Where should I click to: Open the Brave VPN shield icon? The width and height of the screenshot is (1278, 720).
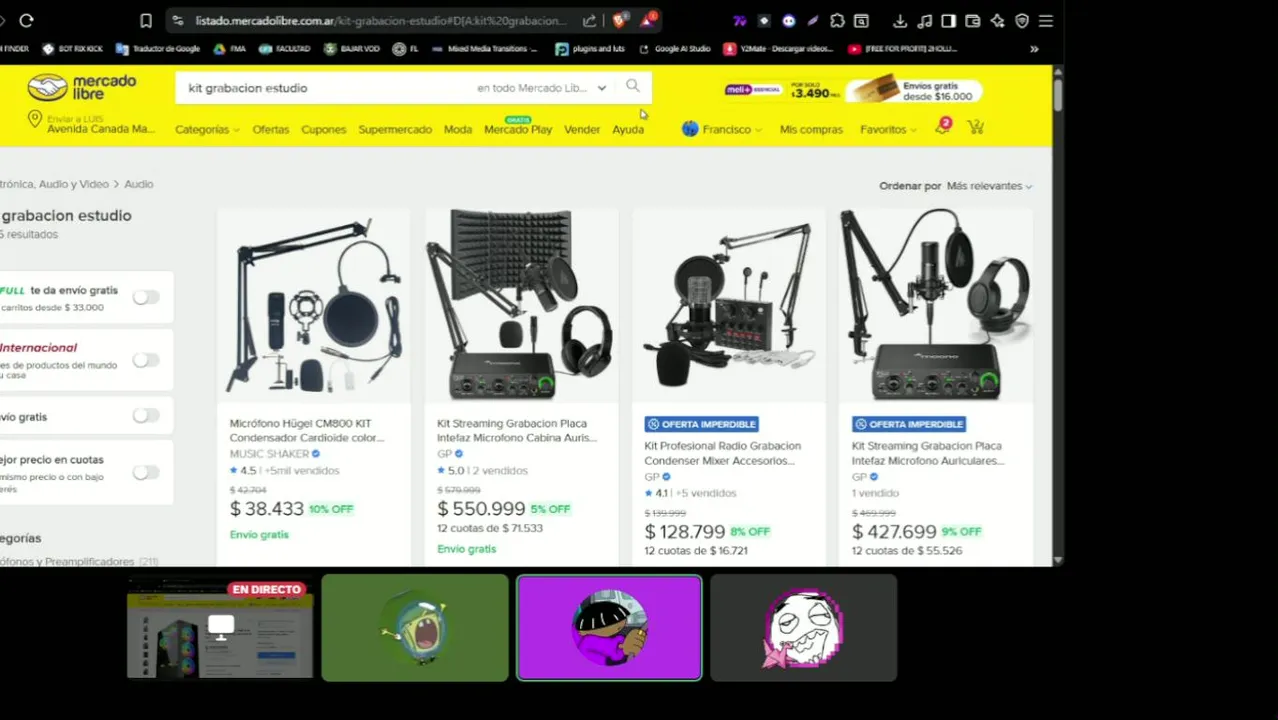click(1022, 20)
